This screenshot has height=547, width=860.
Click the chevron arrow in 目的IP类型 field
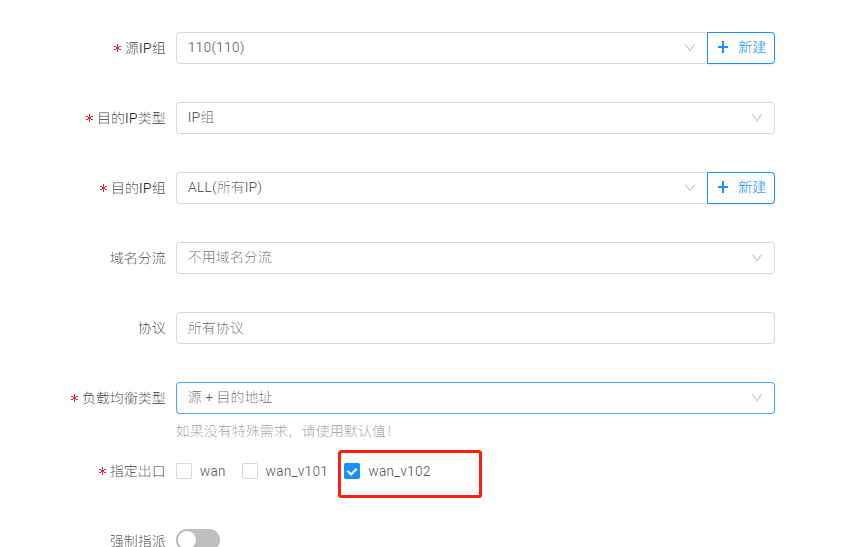click(x=757, y=118)
